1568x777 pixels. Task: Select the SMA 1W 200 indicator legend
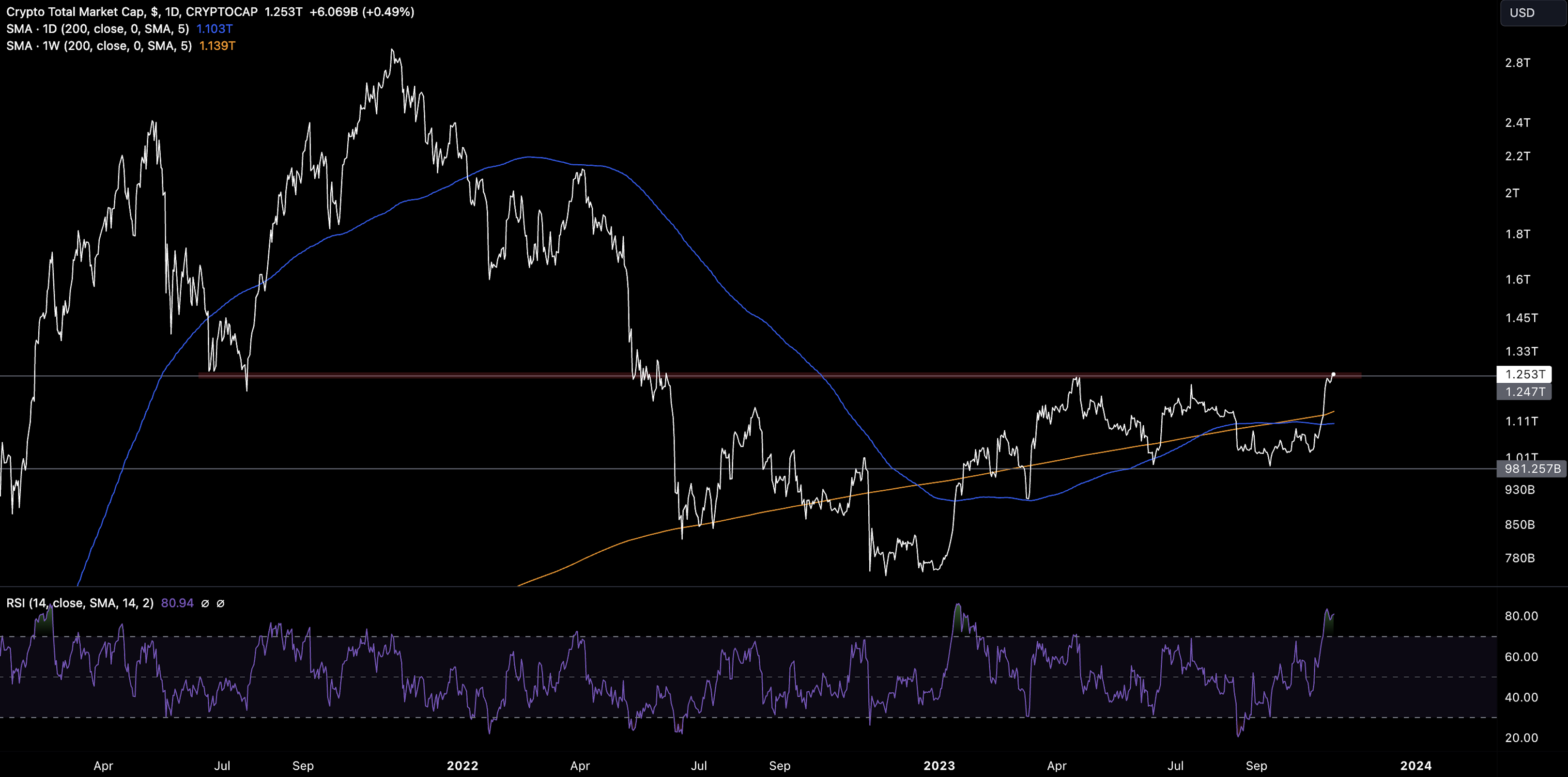(99, 46)
